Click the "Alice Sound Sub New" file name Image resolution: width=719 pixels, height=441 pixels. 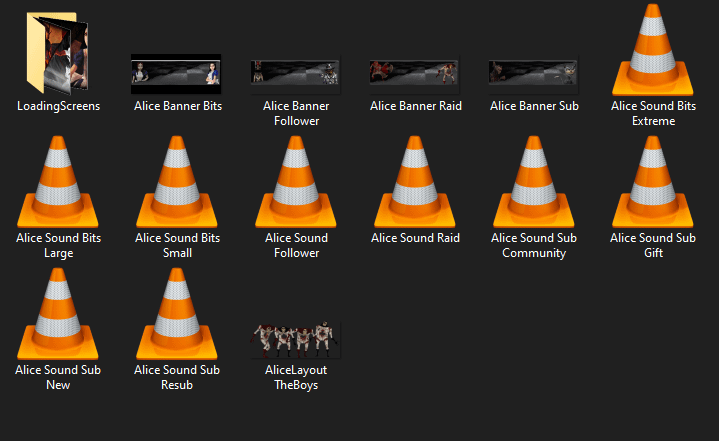[58, 377]
